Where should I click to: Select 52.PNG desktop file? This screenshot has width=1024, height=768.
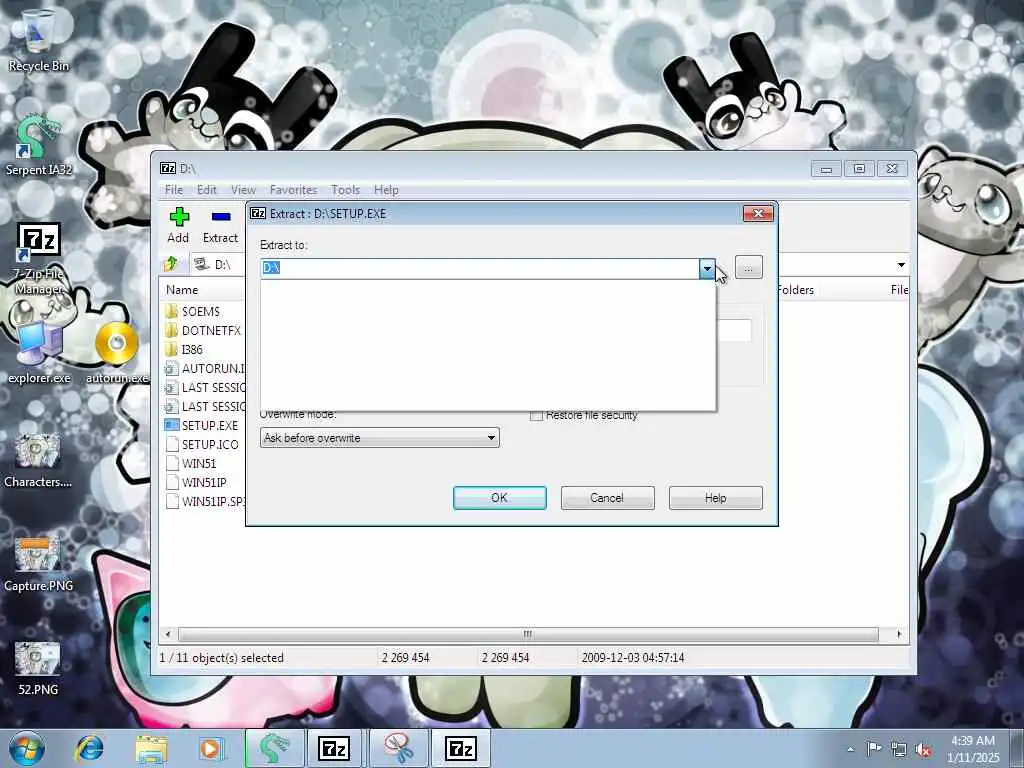coord(38,667)
